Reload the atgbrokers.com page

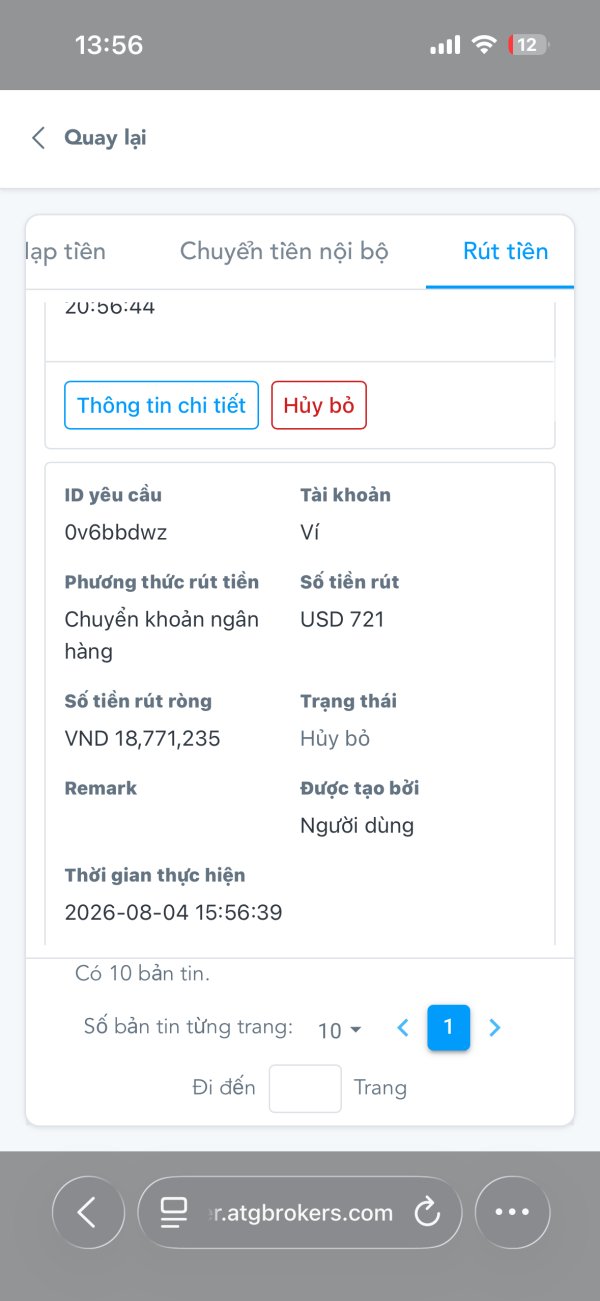pos(427,1213)
